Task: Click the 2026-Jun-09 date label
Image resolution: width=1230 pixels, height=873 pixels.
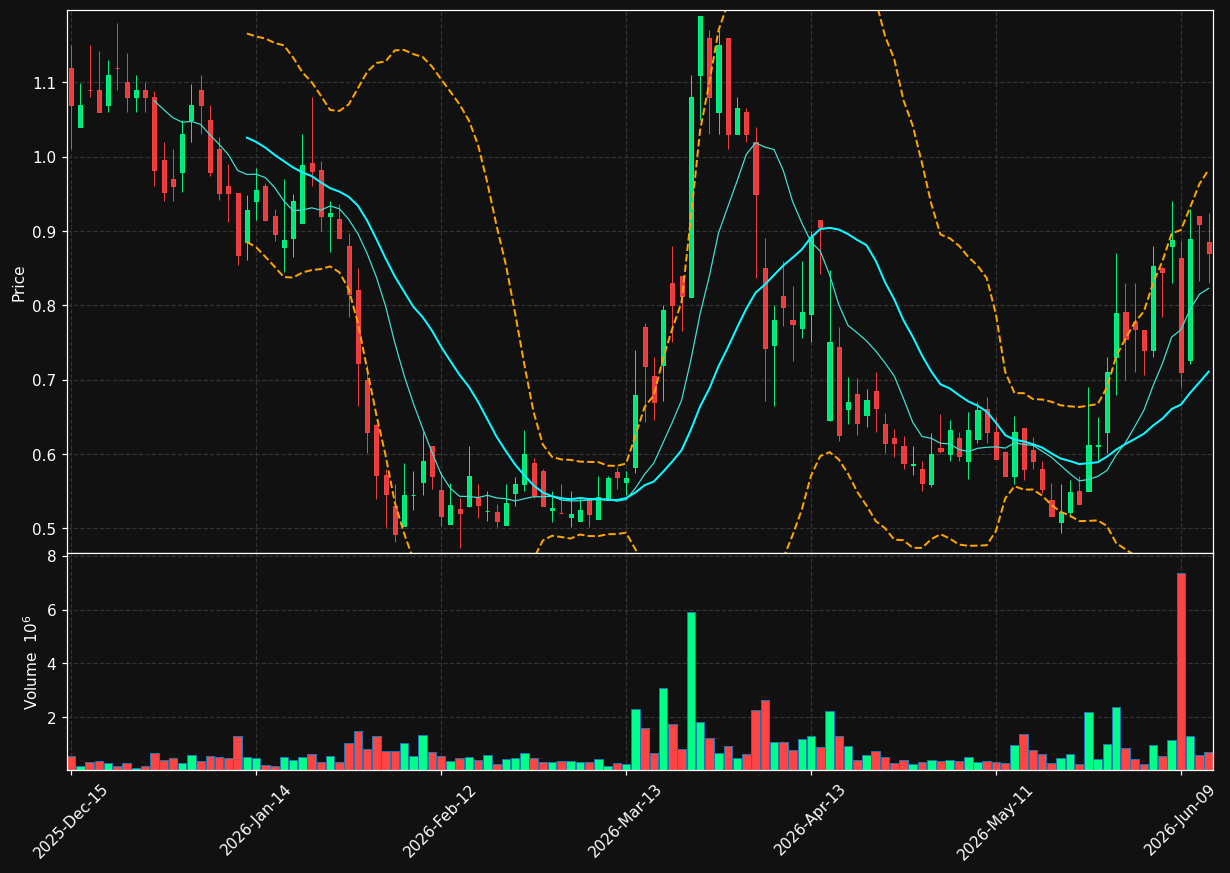Action: click(x=1180, y=822)
